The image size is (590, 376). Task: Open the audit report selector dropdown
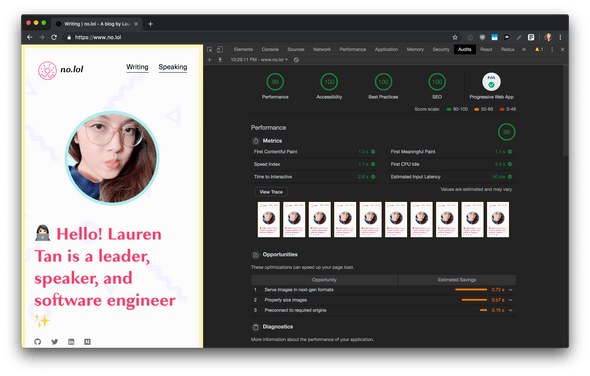tap(259, 59)
